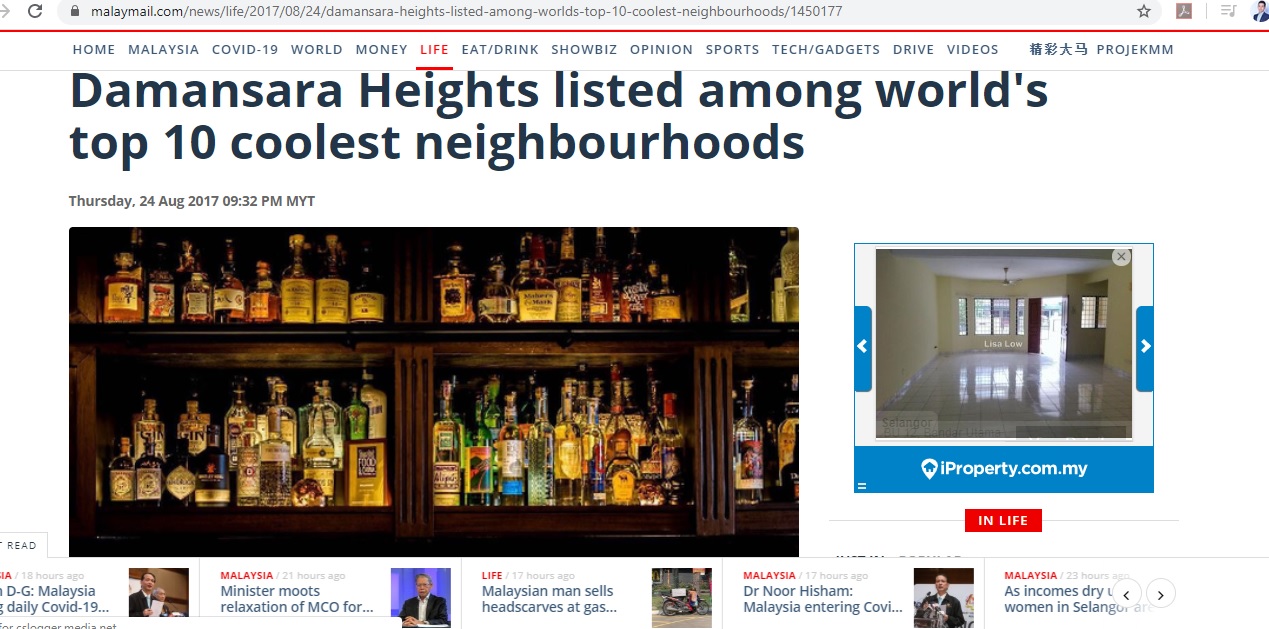1269x629 pixels.
Task: Go to previous stories in bottom carousel
Action: point(1126,594)
